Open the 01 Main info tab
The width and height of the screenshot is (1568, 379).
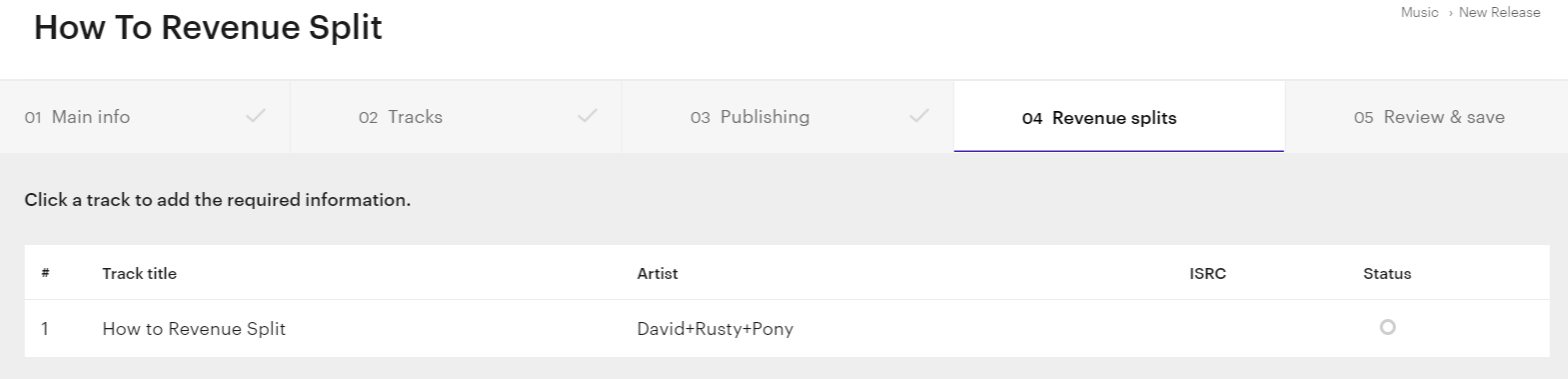point(145,117)
